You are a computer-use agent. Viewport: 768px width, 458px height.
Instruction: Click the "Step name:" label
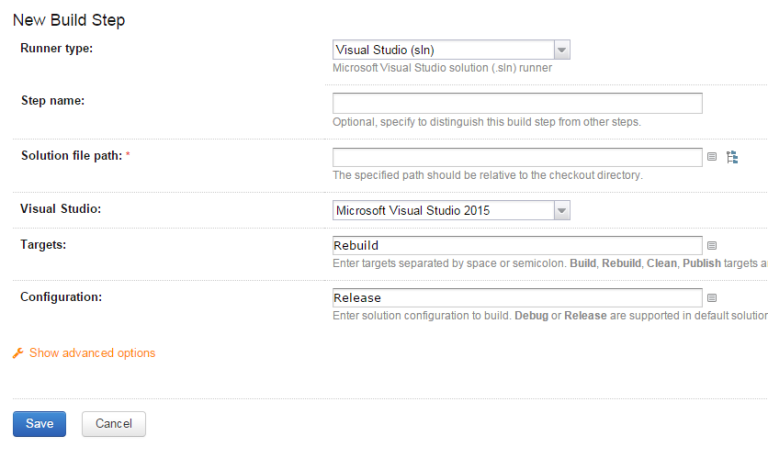(52, 101)
